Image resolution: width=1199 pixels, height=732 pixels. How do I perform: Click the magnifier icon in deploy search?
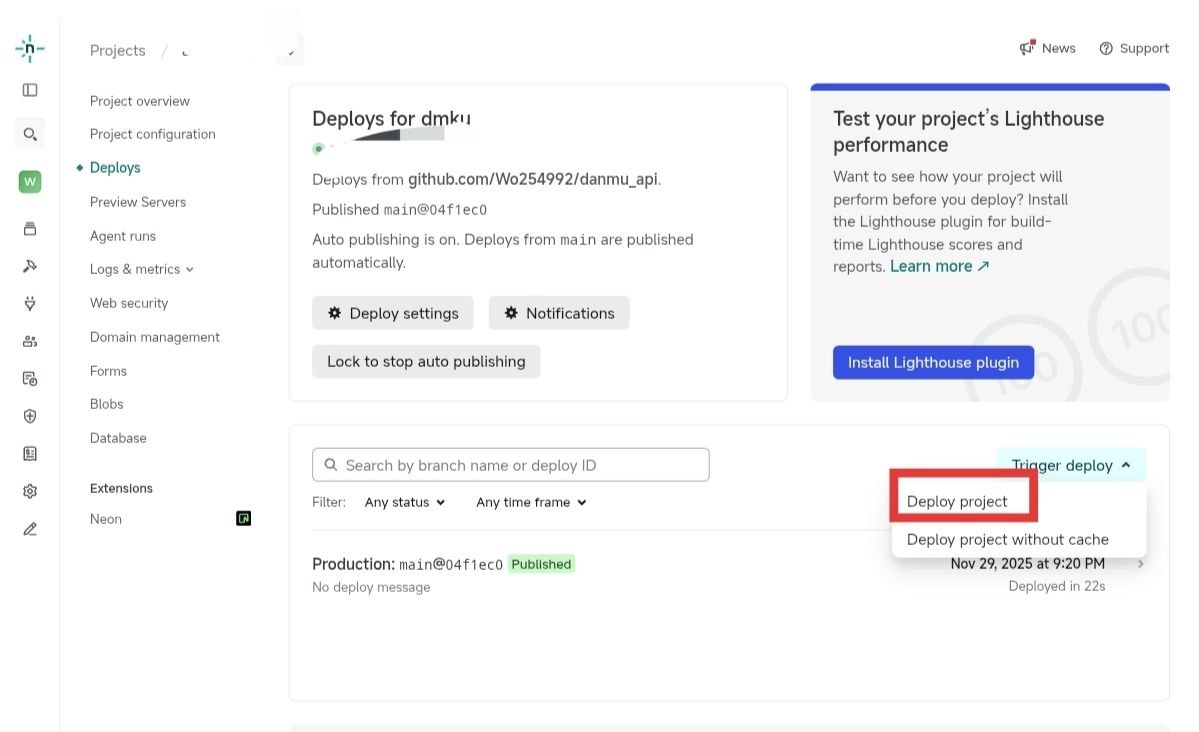(330, 465)
